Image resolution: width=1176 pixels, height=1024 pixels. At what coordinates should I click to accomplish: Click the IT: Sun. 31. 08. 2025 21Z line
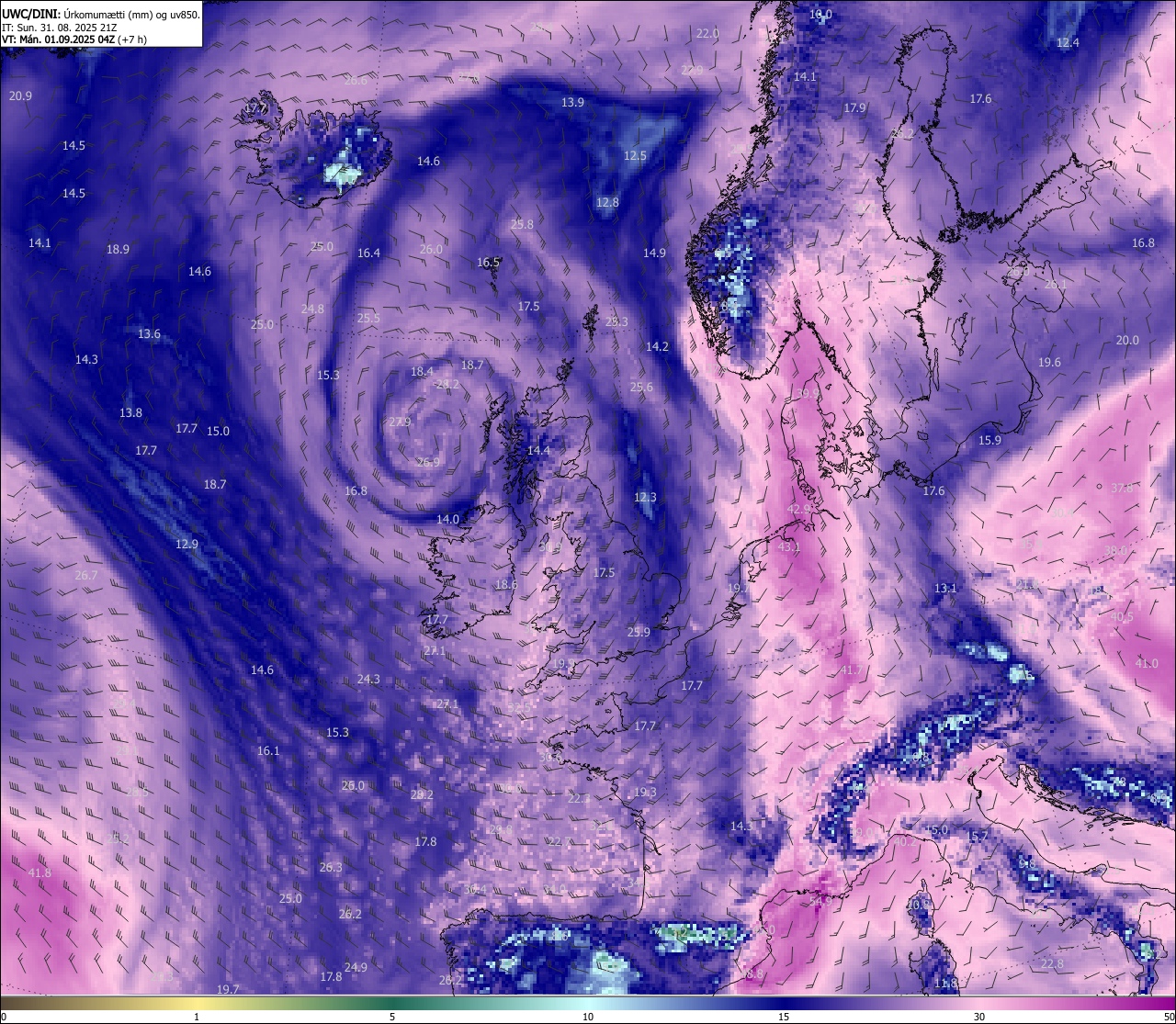59,28
